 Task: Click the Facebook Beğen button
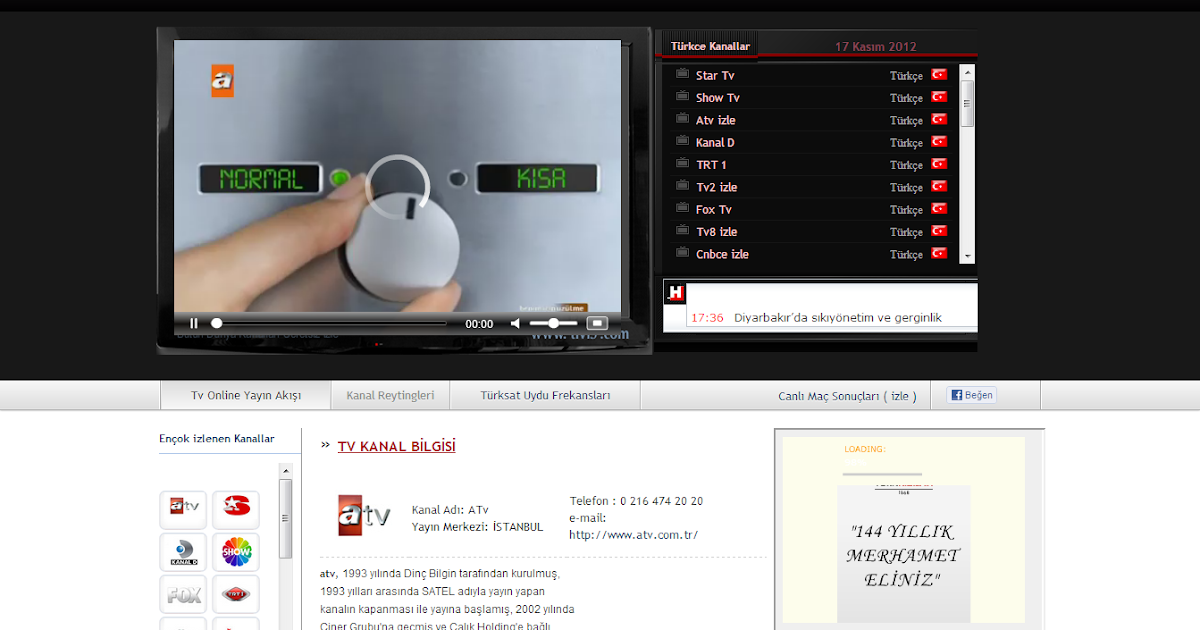coord(972,395)
